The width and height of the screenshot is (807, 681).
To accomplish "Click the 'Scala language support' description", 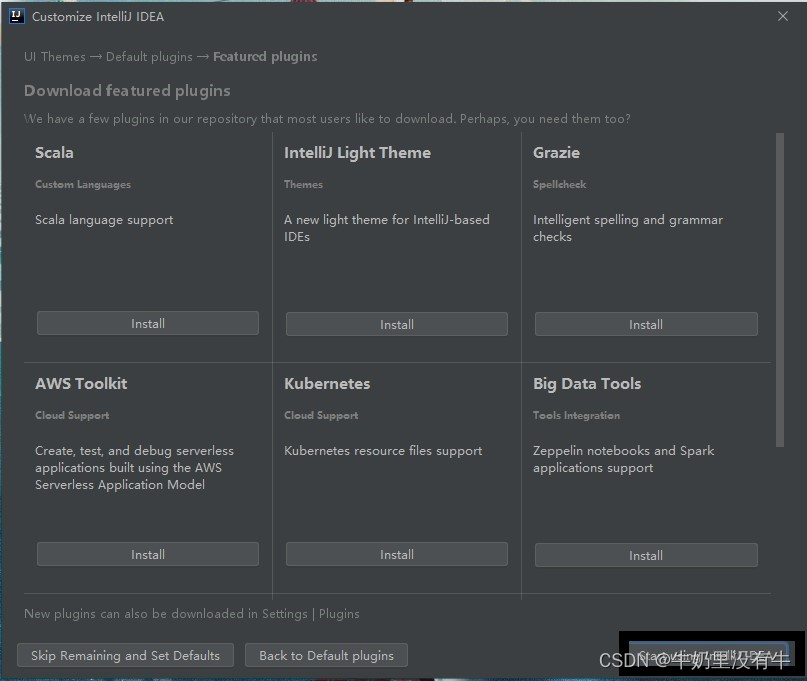I will (x=104, y=220).
